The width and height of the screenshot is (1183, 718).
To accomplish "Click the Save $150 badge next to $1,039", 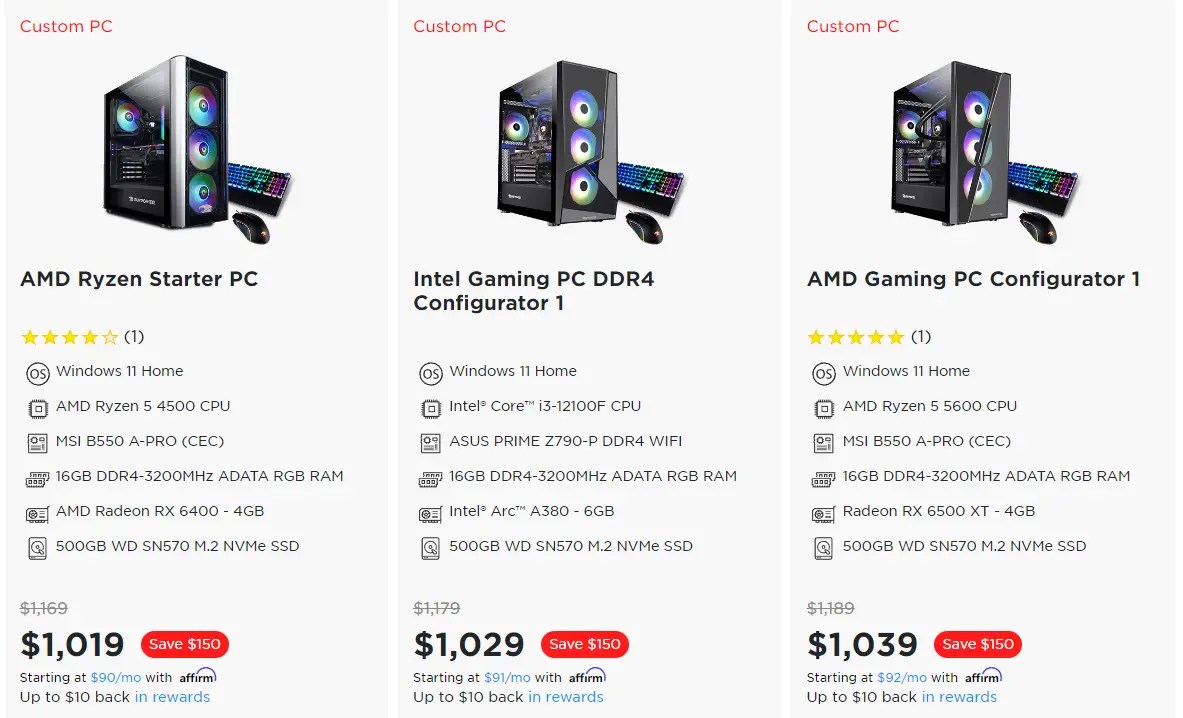I will 977,644.
